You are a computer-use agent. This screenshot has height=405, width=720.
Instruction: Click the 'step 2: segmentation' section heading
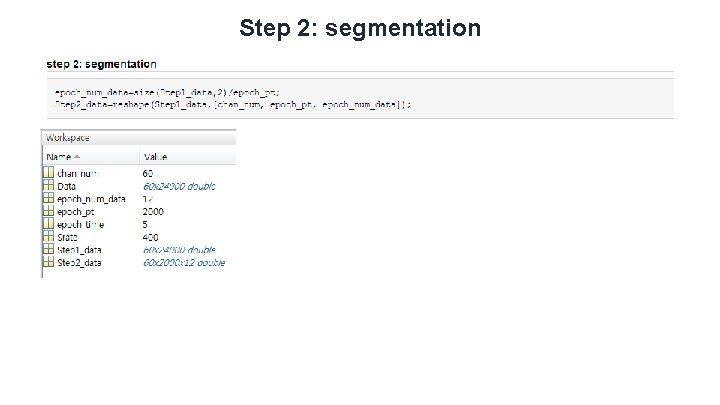tap(101, 64)
